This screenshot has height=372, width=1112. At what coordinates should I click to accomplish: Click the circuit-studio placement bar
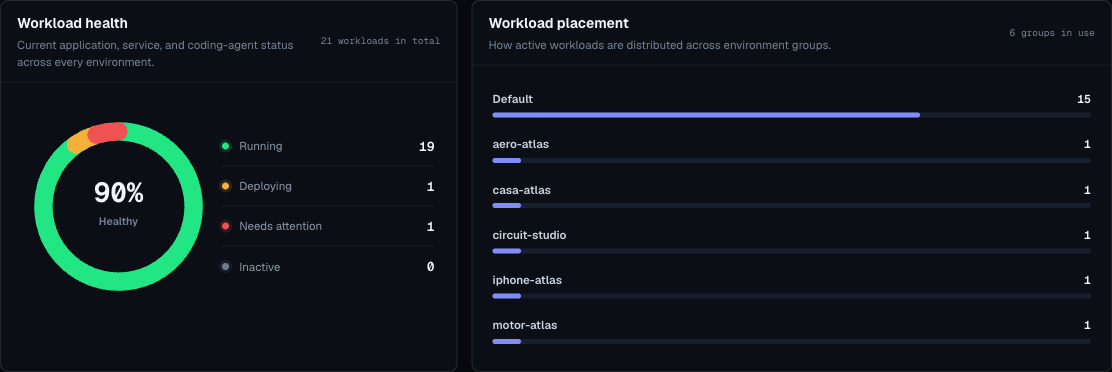pyautogui.click(x=791, y=251)
